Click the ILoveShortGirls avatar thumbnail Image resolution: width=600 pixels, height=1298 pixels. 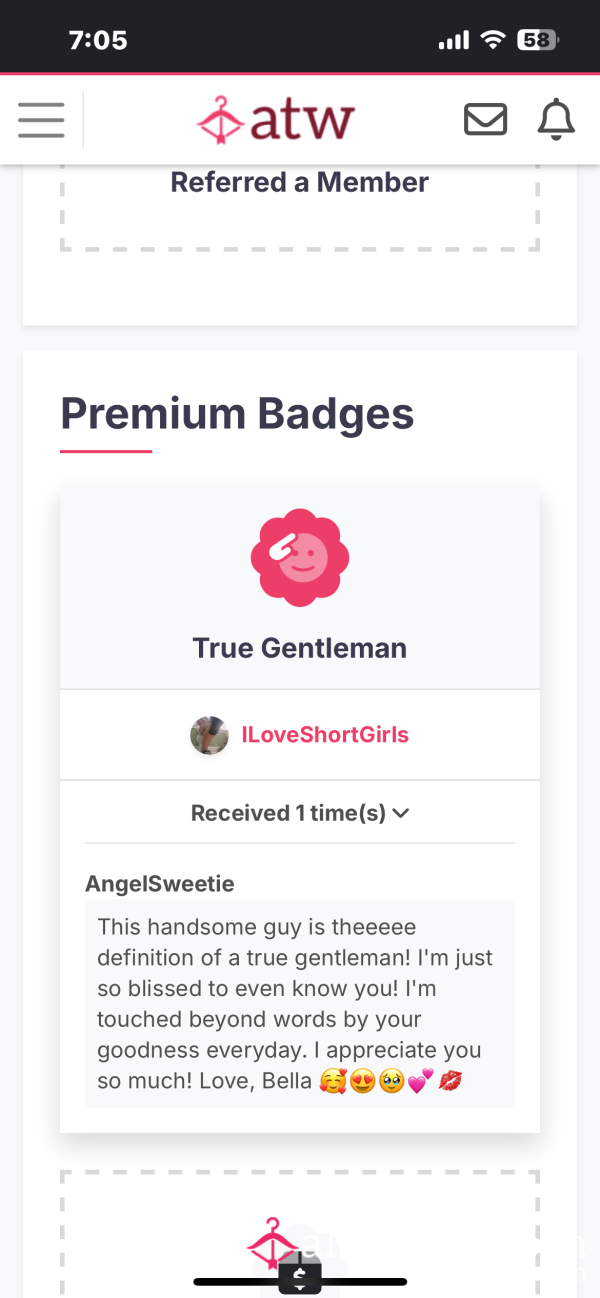tap(209, 735)
